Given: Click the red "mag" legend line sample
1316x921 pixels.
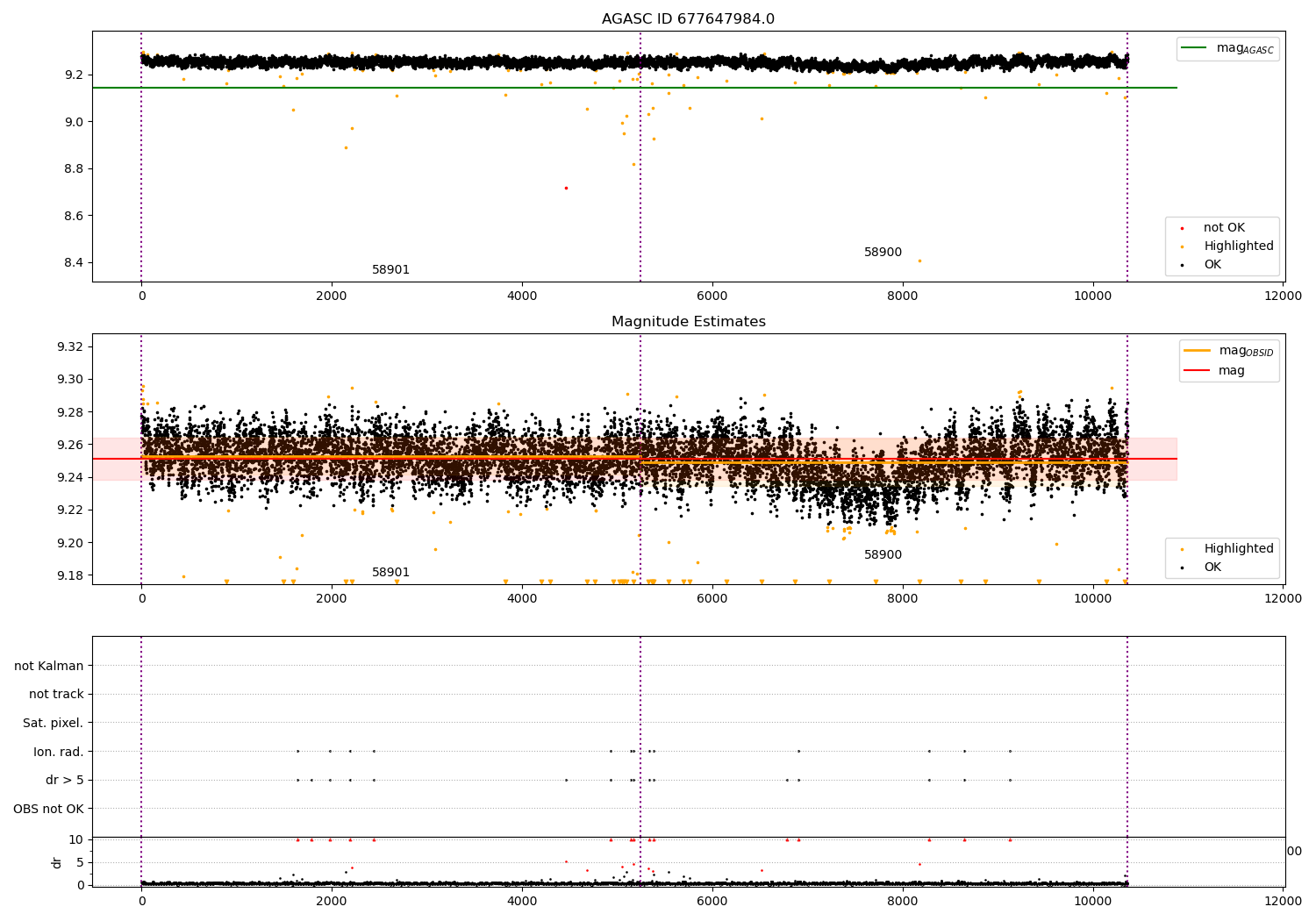Looking at the screenshot, I should (1197, 370).
